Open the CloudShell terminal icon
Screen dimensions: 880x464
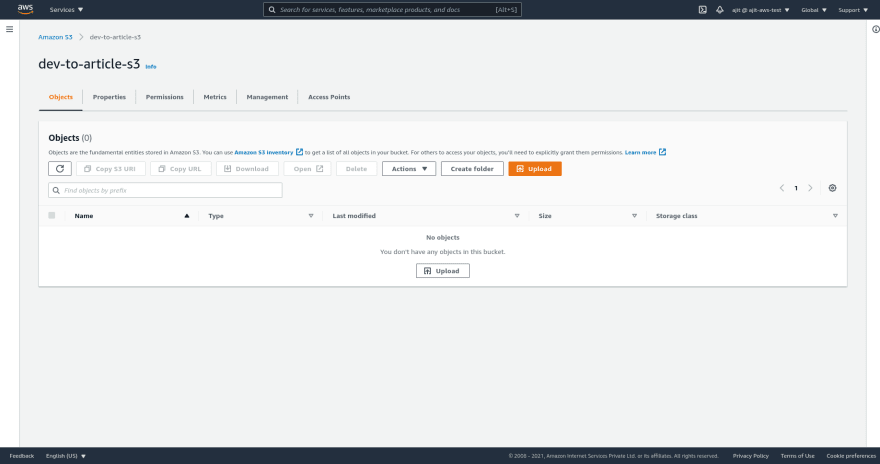click(x=702, y=10)
